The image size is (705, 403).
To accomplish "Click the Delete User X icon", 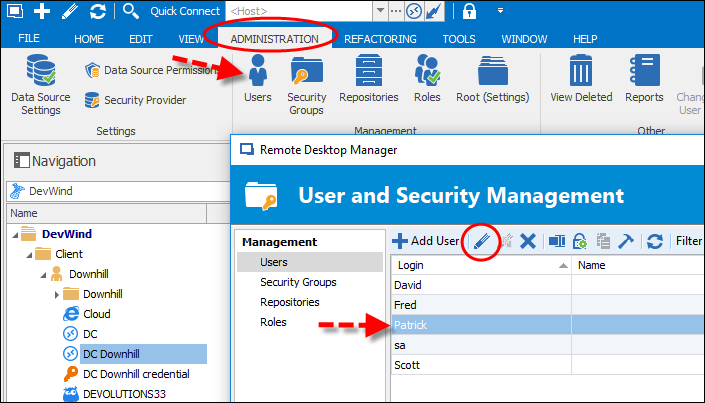I will pos(527,241).
